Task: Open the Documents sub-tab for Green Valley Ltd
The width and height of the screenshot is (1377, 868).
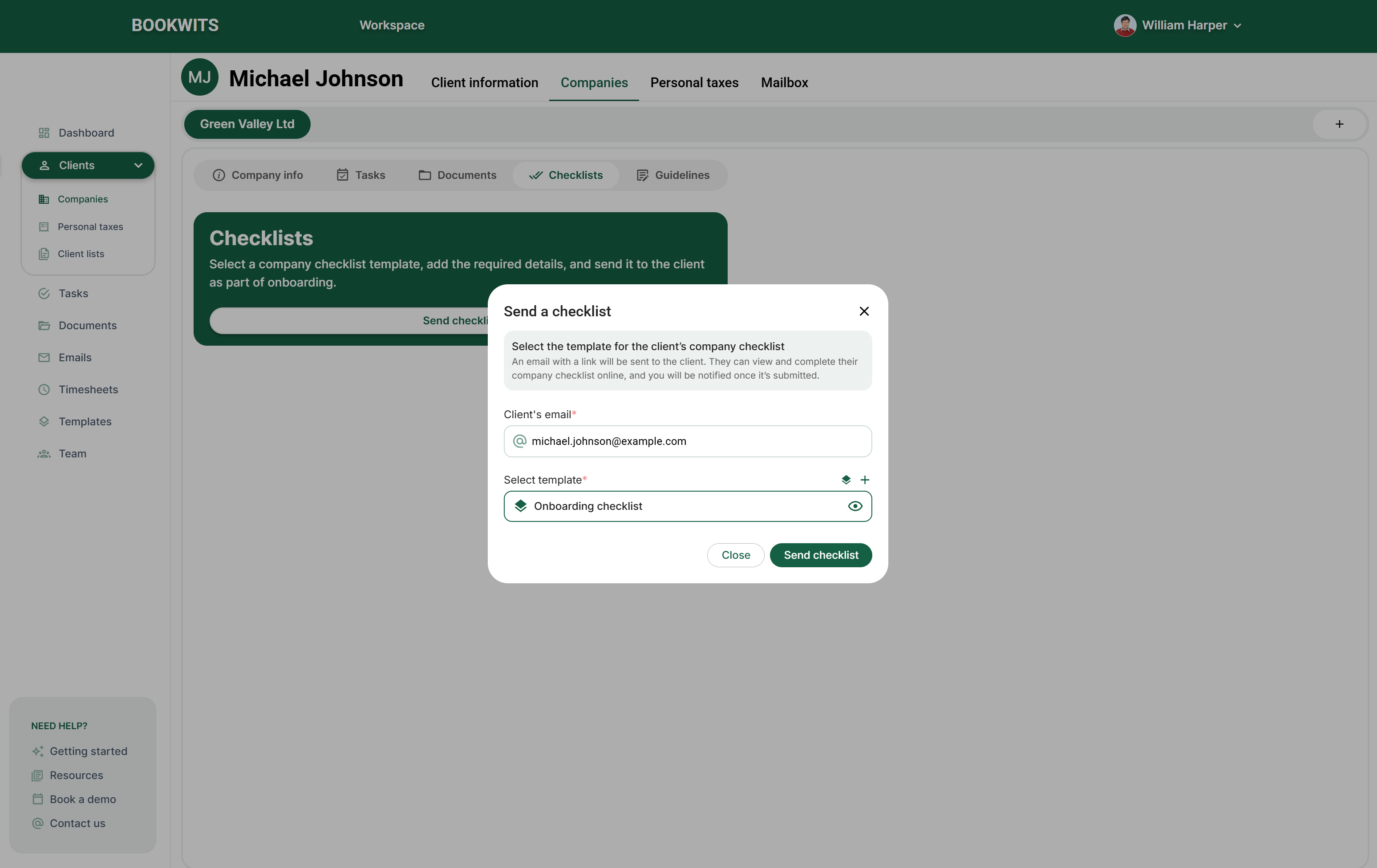Action: [x=457, y=175]
